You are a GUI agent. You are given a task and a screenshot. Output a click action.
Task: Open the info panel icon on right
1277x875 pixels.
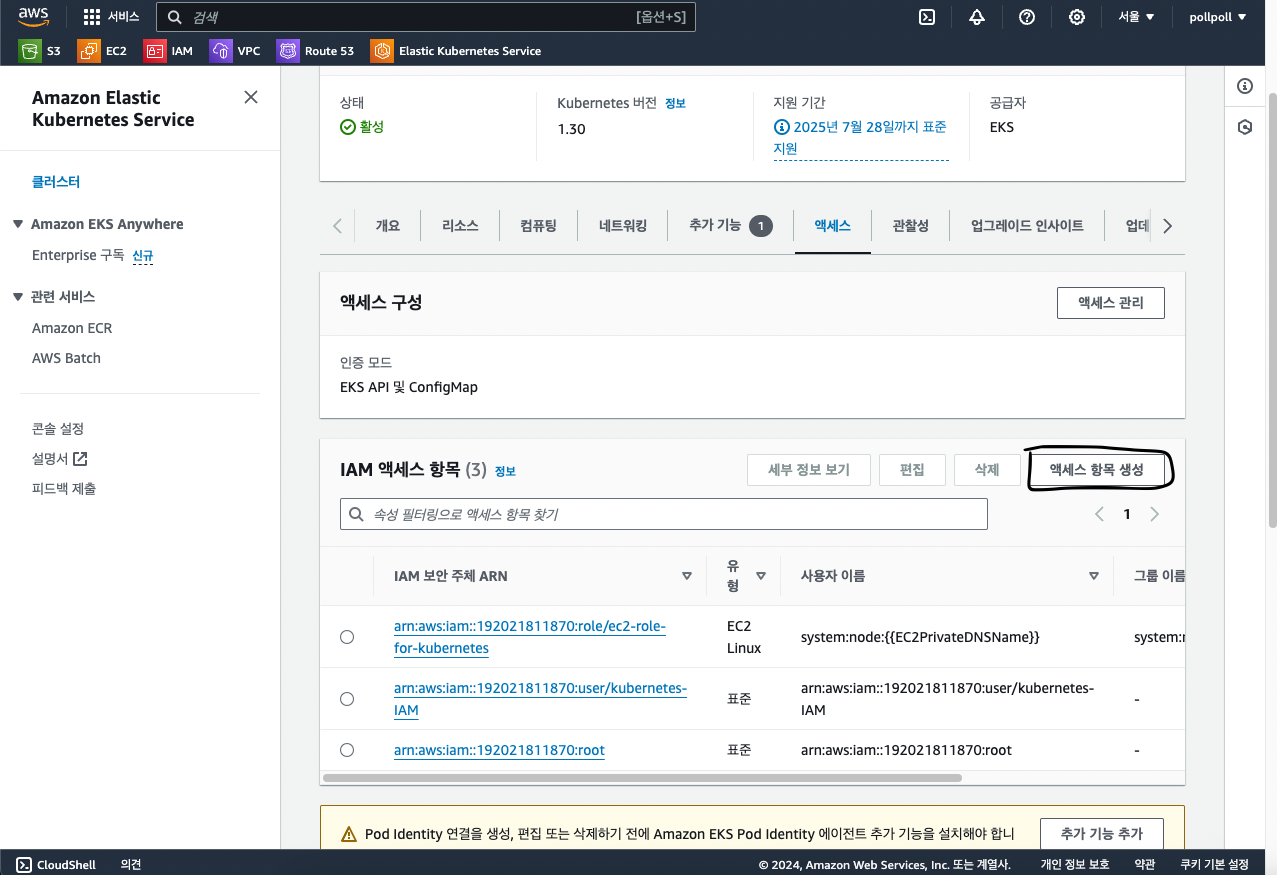[x=1245, y=86]
